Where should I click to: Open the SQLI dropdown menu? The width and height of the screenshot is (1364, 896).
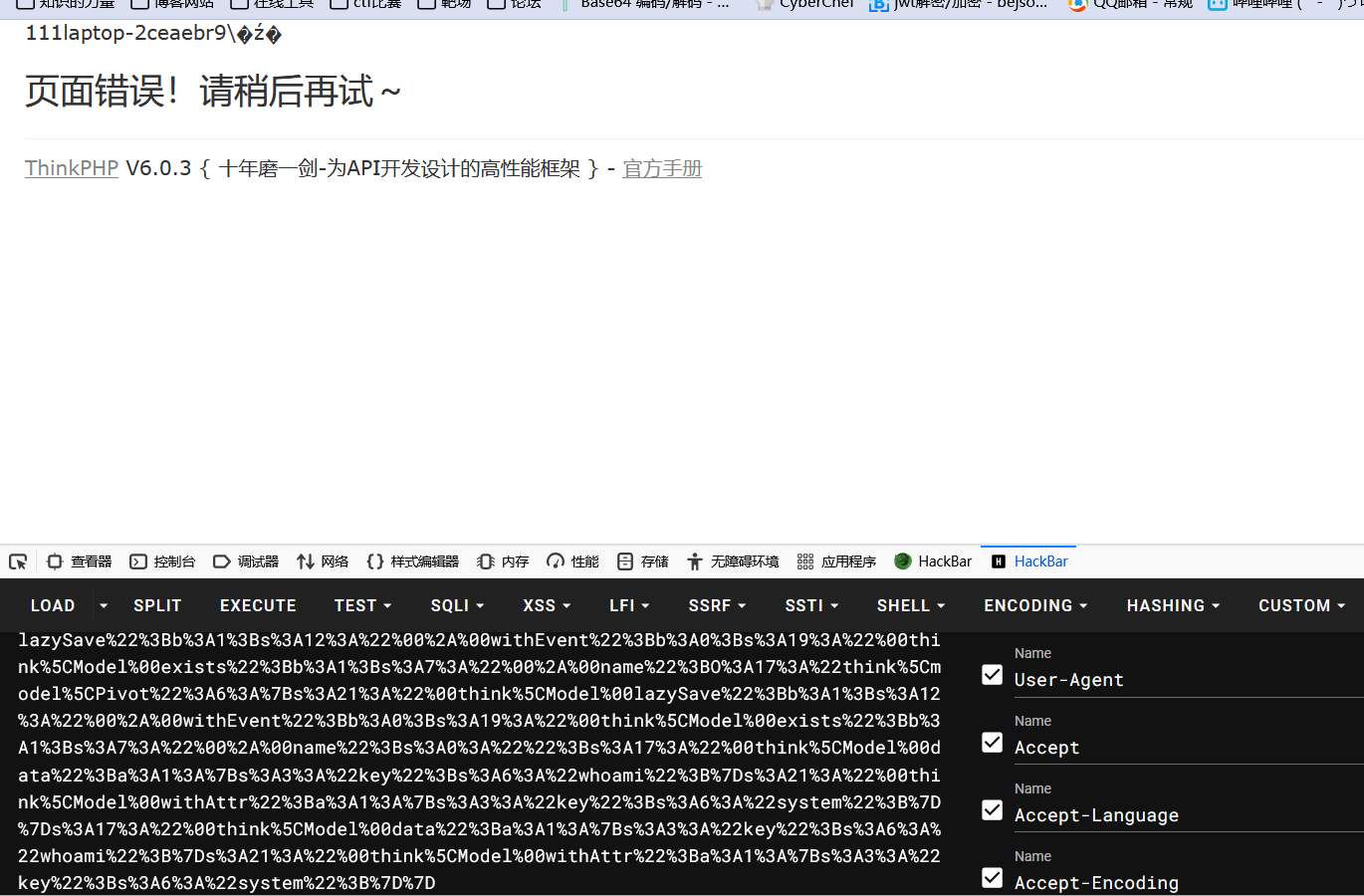457,605
